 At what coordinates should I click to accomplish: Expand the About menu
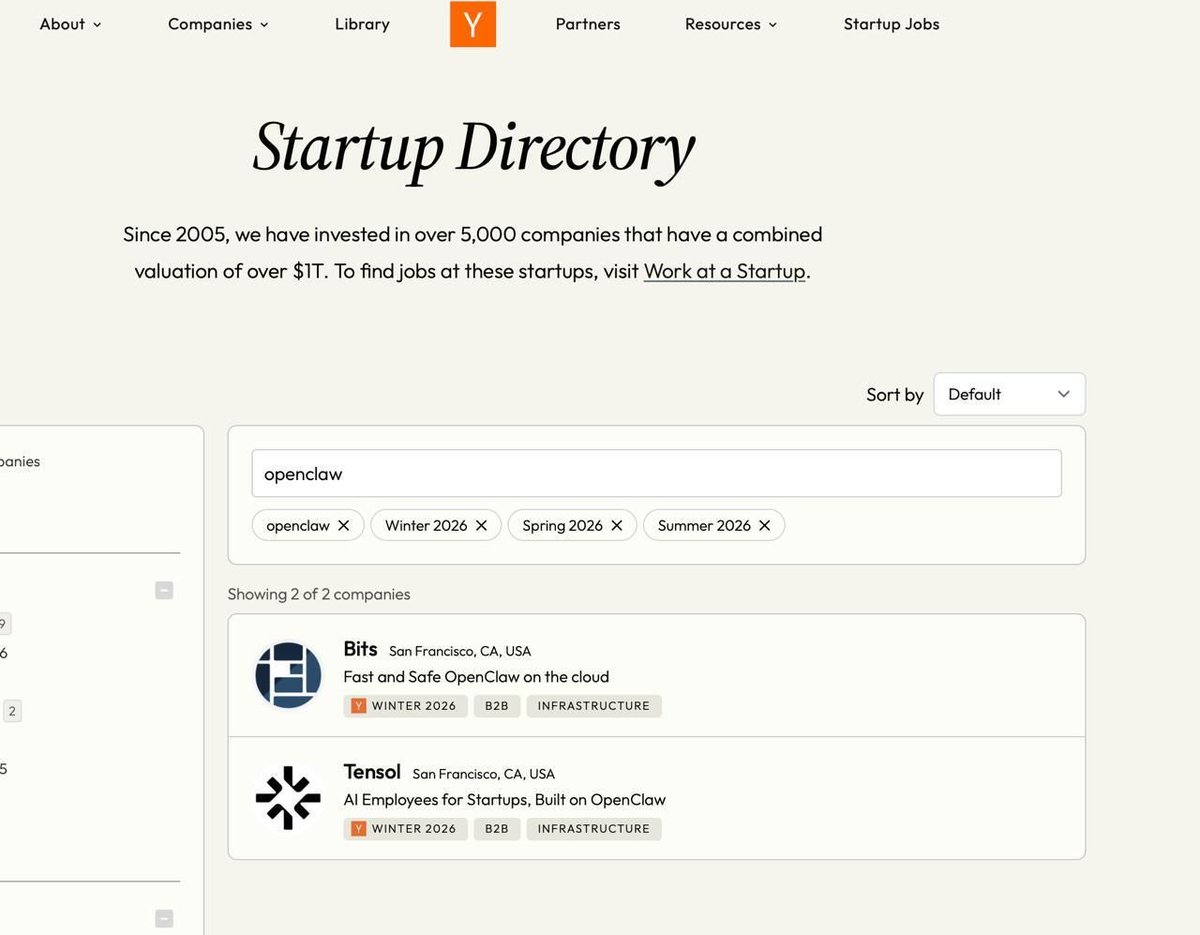click(x=70, y=24)
